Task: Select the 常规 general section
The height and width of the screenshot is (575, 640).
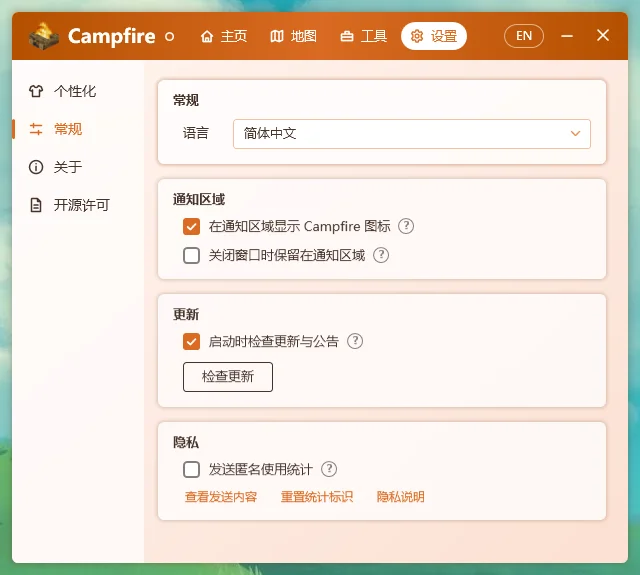Action: (x=56, y=129)
